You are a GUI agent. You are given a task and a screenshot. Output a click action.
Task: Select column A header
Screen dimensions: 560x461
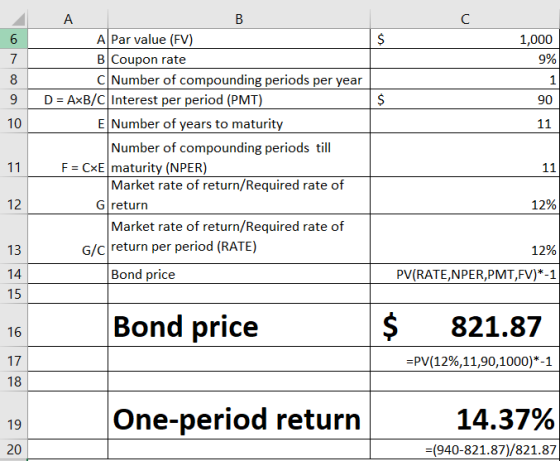click(x=68, y=19)
